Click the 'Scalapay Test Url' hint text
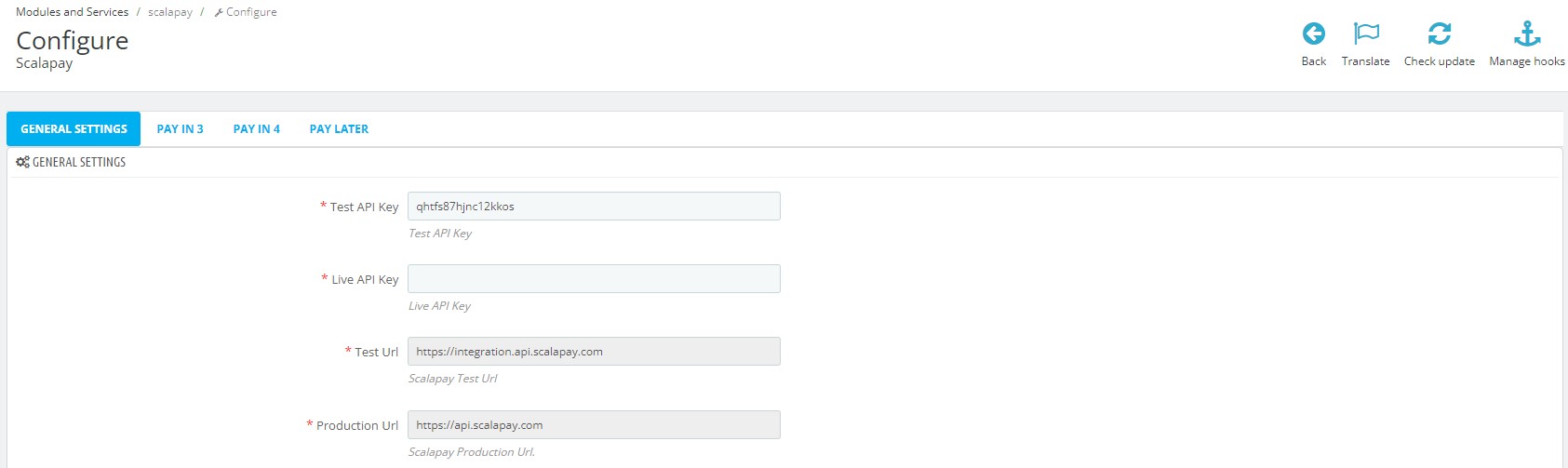1568x468 pixels. pyautogui.click(x=452, y=379)
